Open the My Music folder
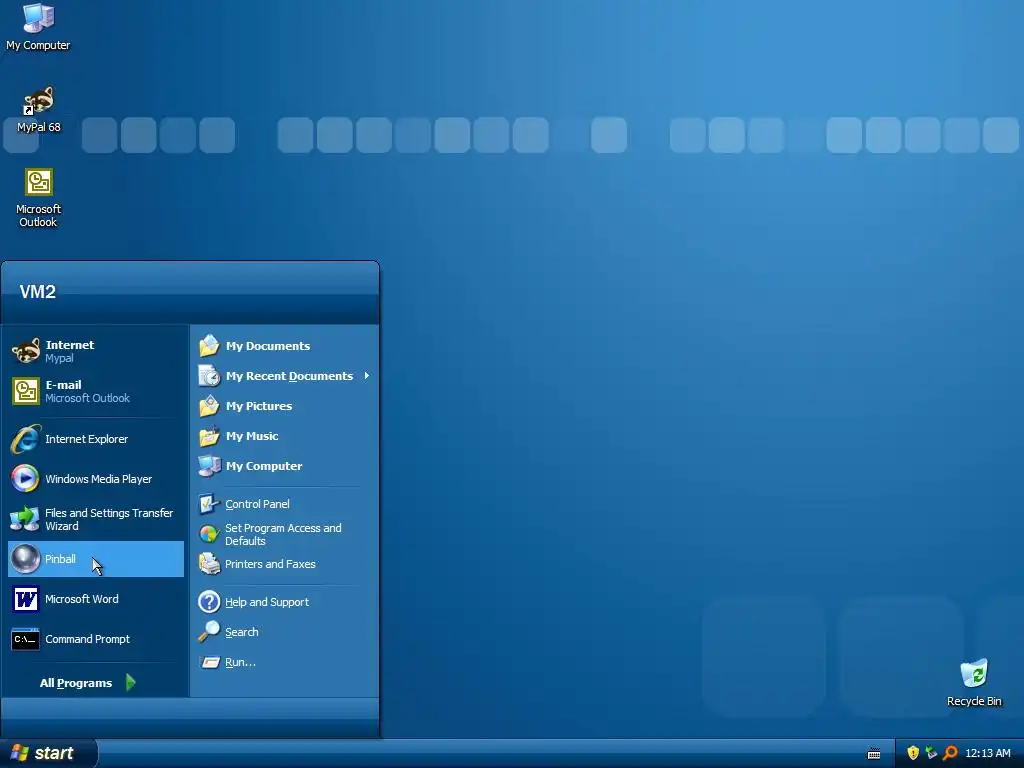The height and width of the screenshot is (768, 1024). (285, 436)
